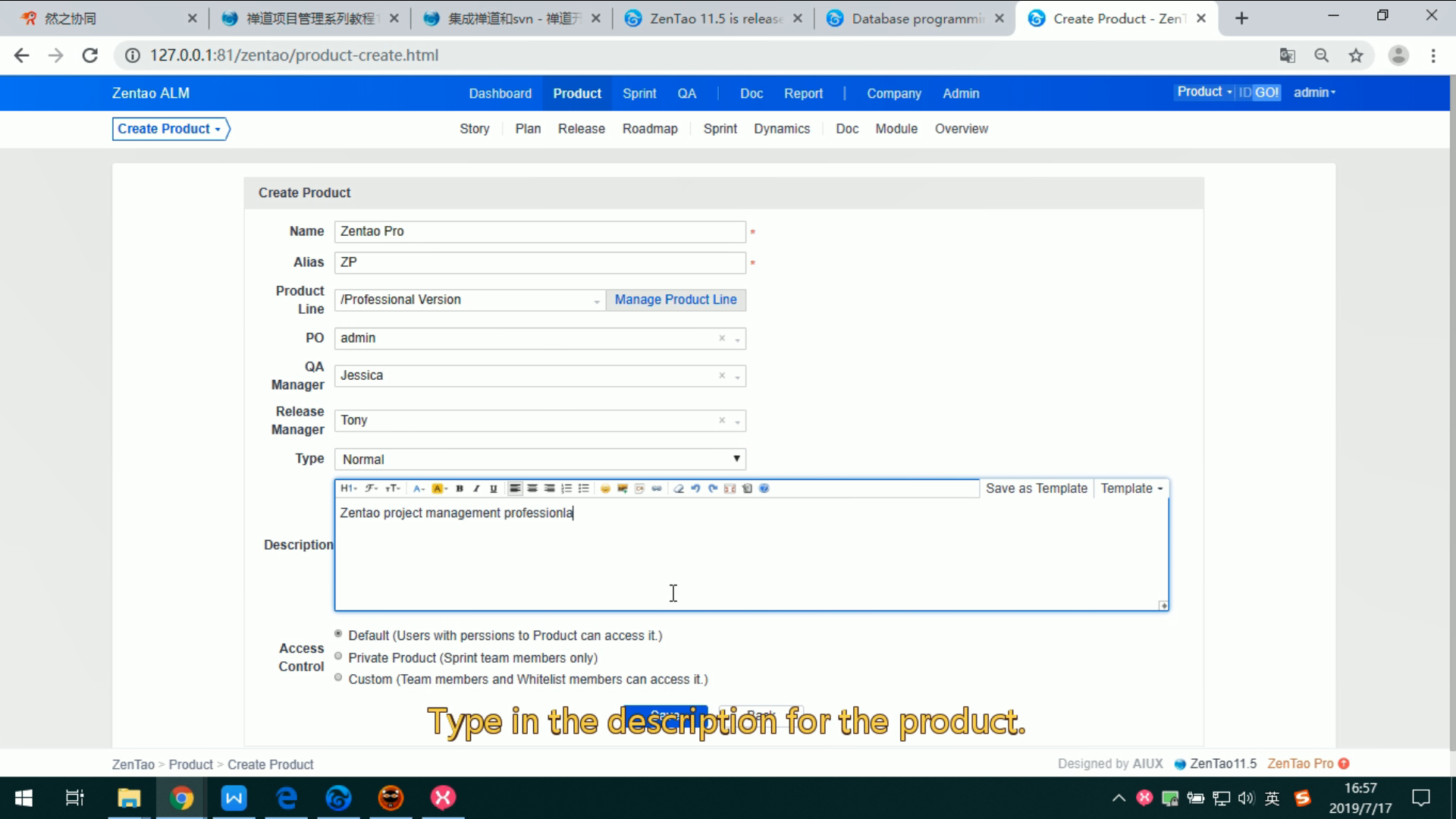Toggle italic formatting in description editor
The image size is (1456, 819).
476,488
